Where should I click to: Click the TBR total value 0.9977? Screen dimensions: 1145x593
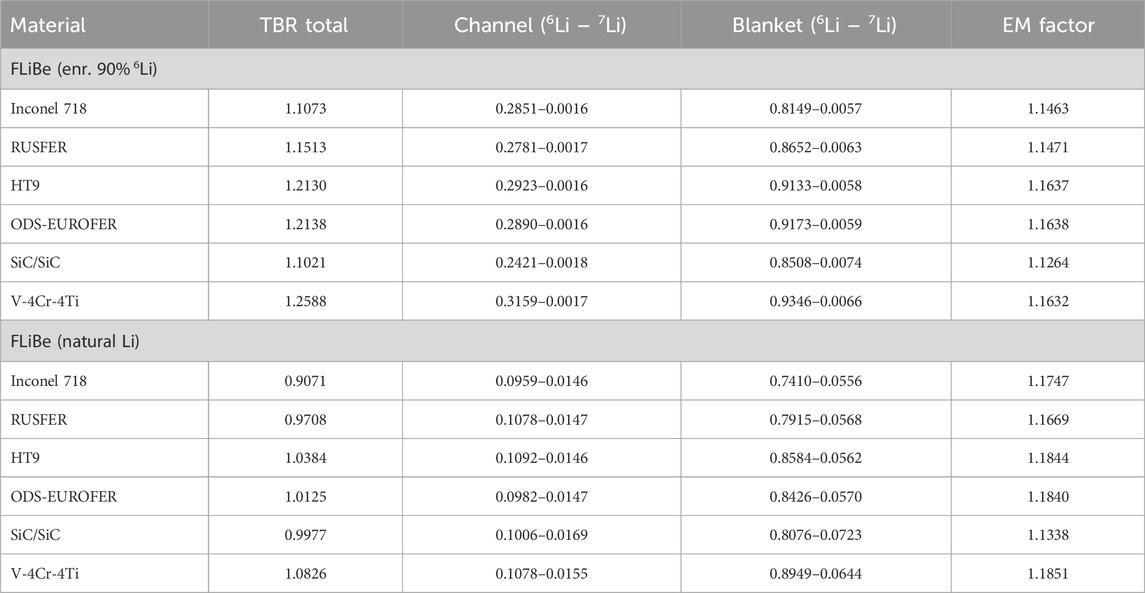(x=305, y=535)
